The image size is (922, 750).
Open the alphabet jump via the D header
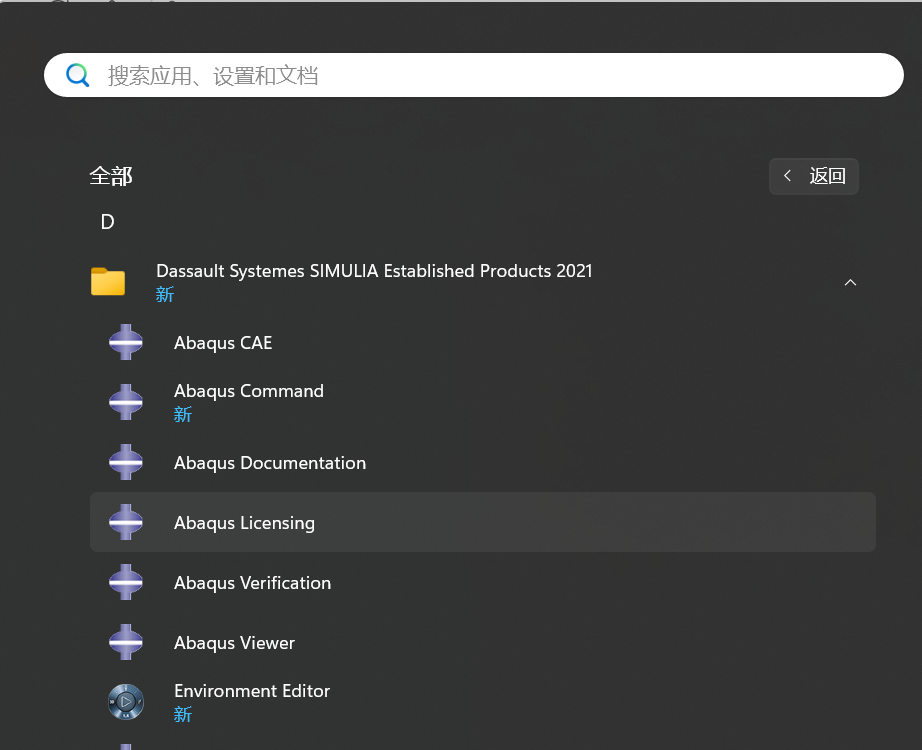[x=107, y=222]
